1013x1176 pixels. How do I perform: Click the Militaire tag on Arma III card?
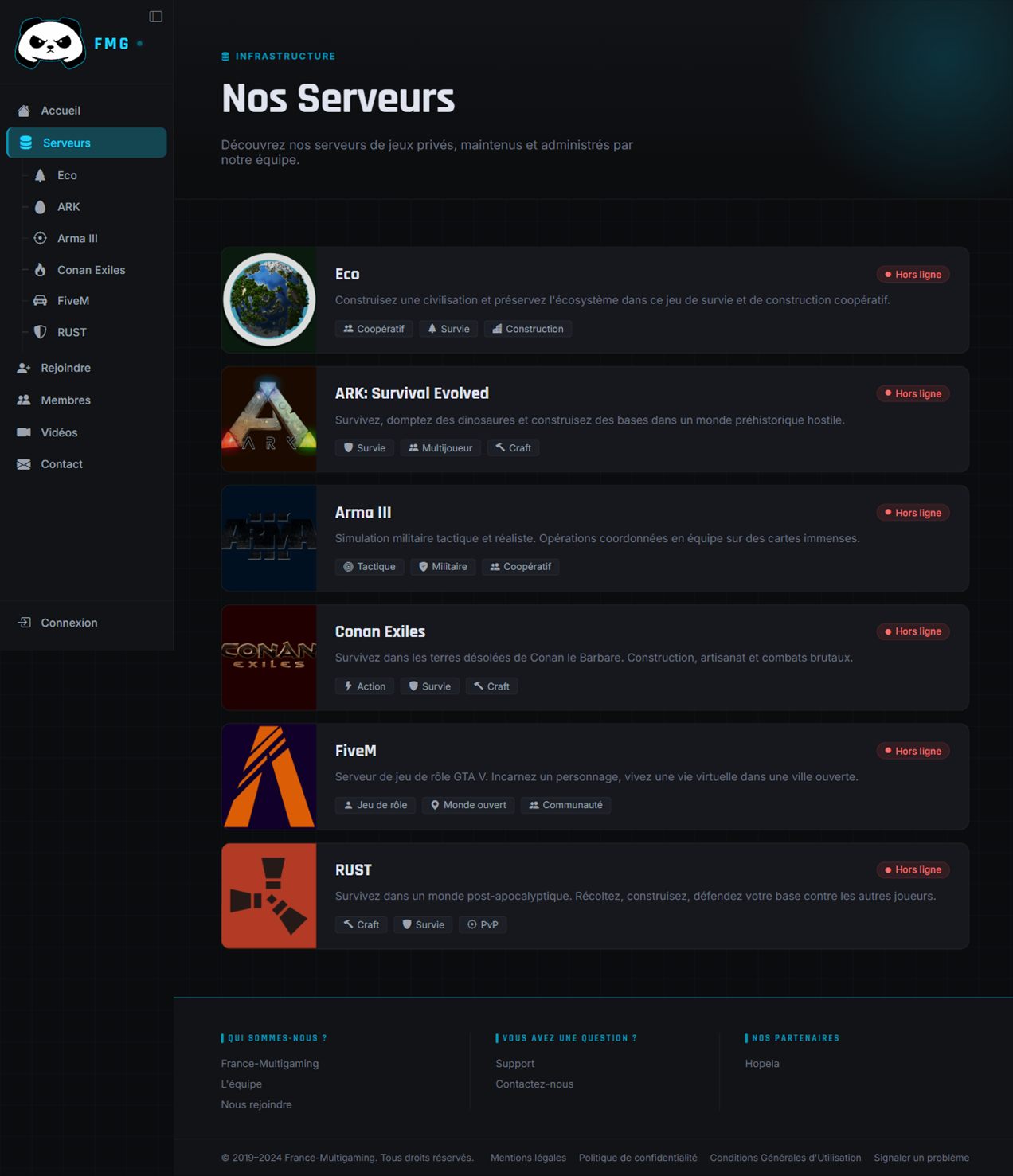coord(444,567)
